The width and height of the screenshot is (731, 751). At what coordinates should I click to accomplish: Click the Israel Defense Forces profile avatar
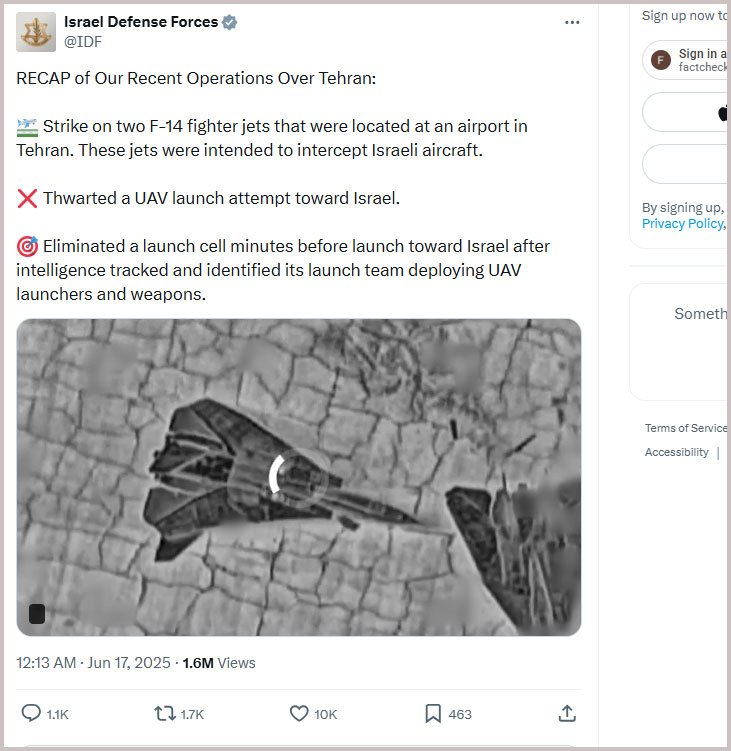tap(36, 32)
